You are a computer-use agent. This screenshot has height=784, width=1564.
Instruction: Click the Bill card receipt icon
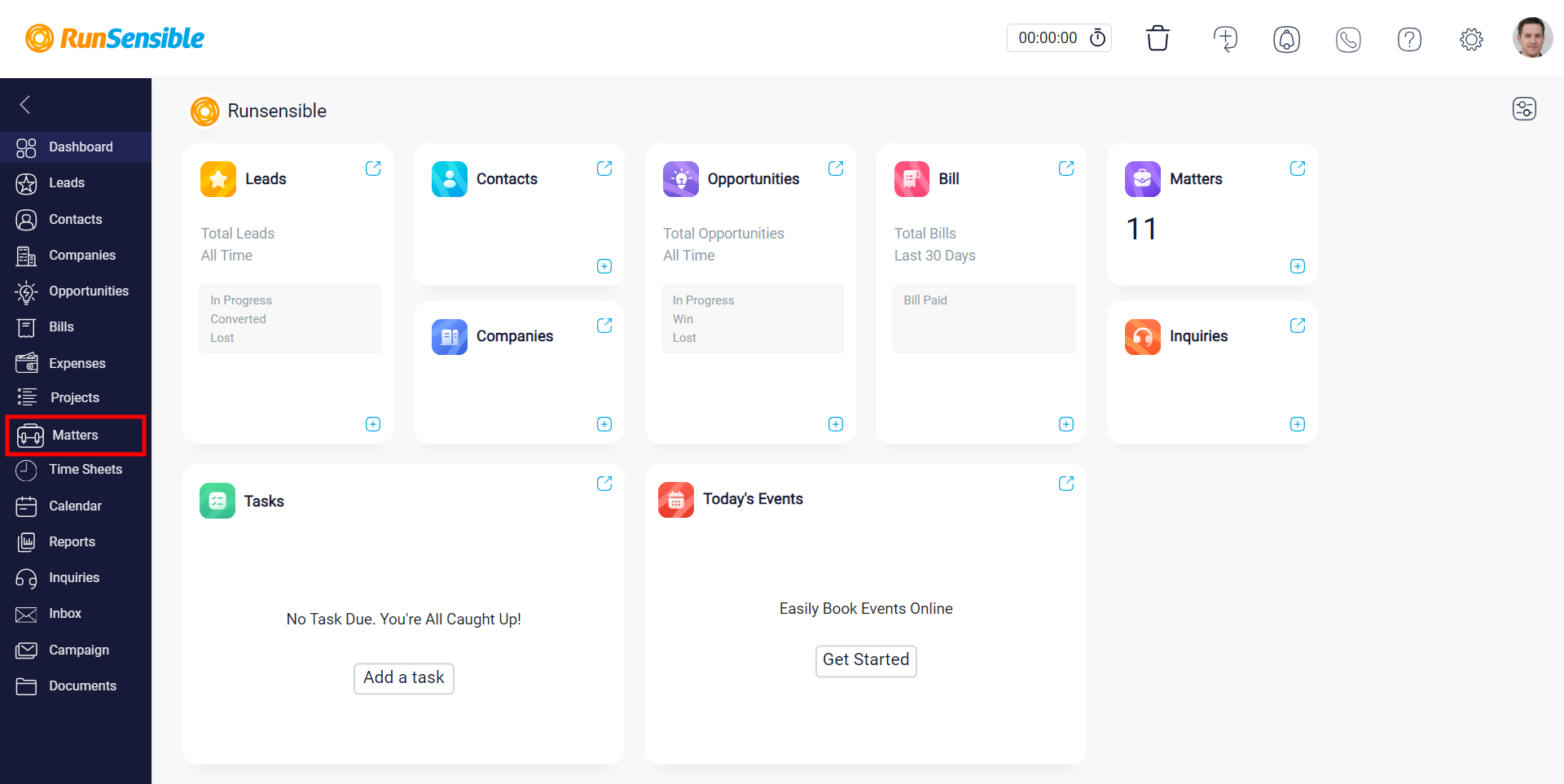click(912, 179)
